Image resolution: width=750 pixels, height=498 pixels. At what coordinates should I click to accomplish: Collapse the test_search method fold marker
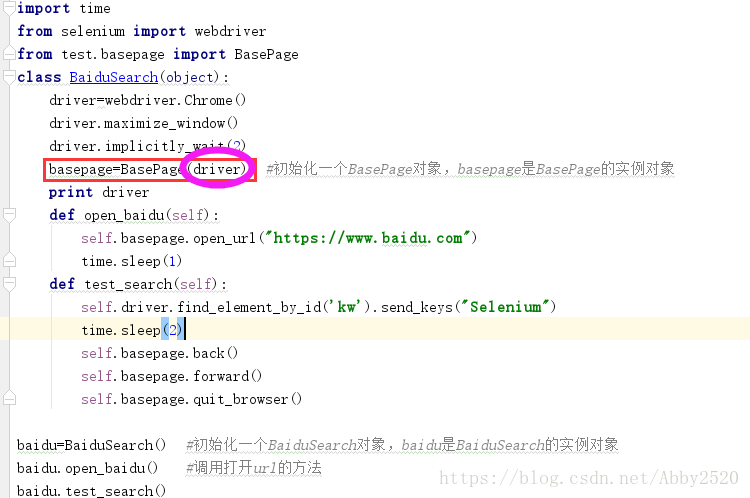pos(9,284)
